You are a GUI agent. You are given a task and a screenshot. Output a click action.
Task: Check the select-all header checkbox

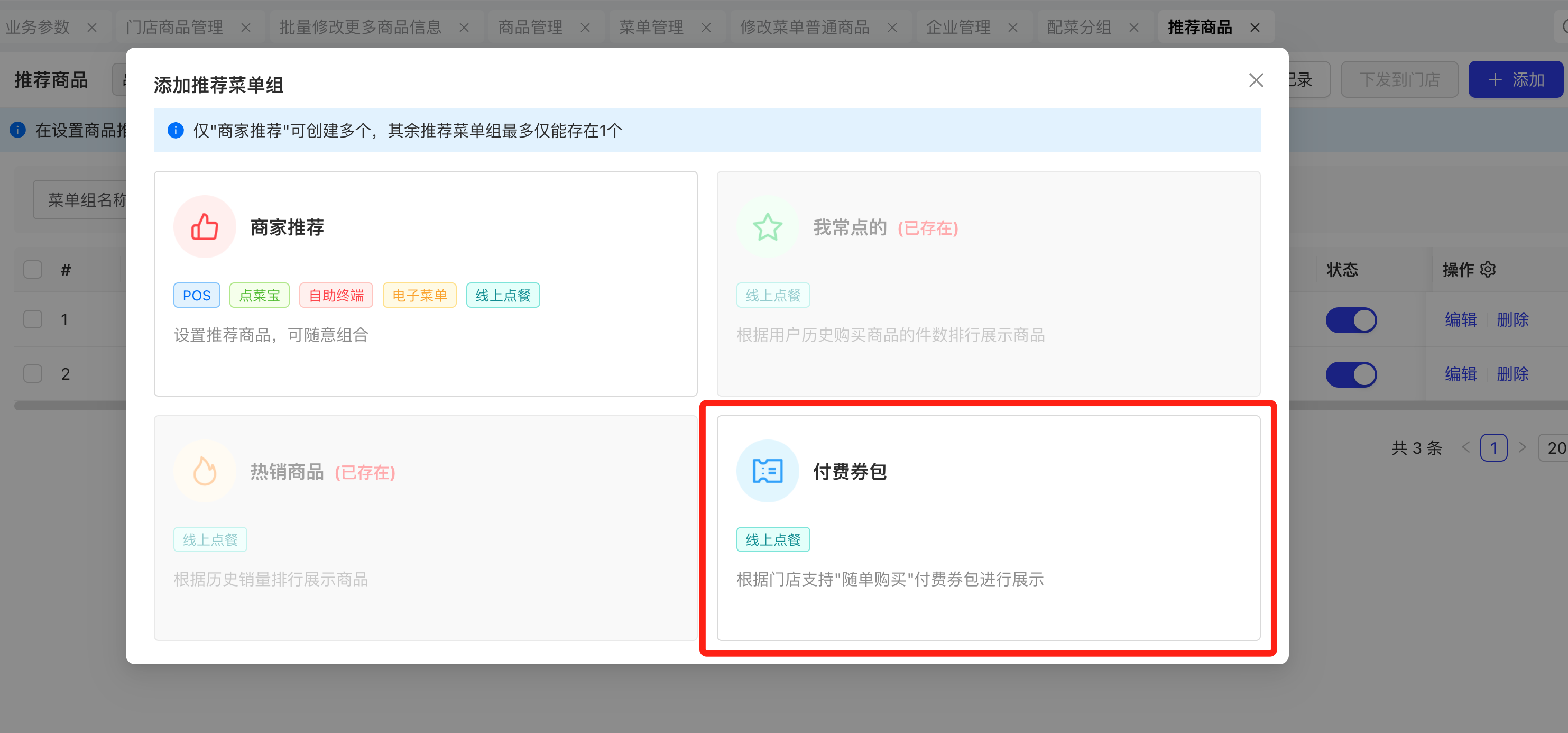[x=33, y=269]
